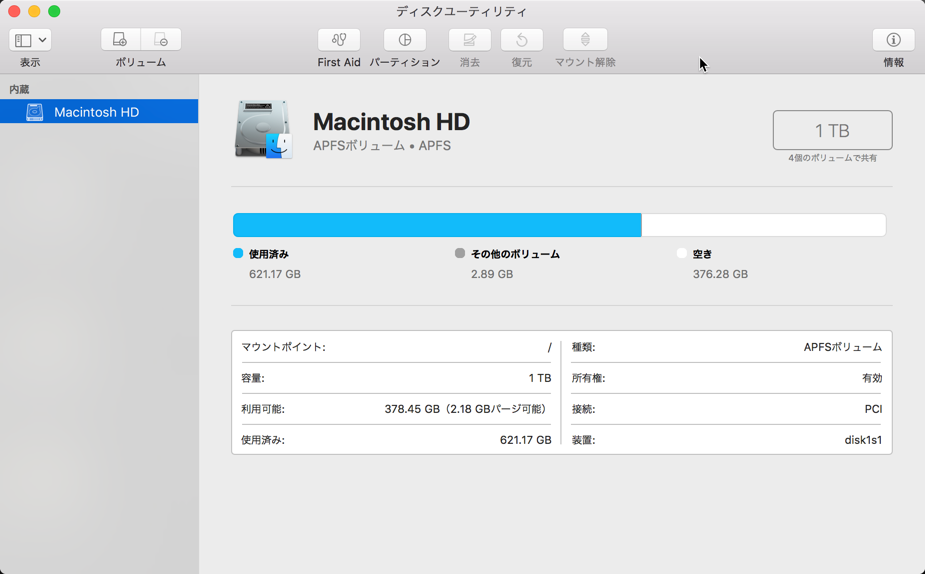Click the gray その他のボリューム legend dot

click(460, 253)
